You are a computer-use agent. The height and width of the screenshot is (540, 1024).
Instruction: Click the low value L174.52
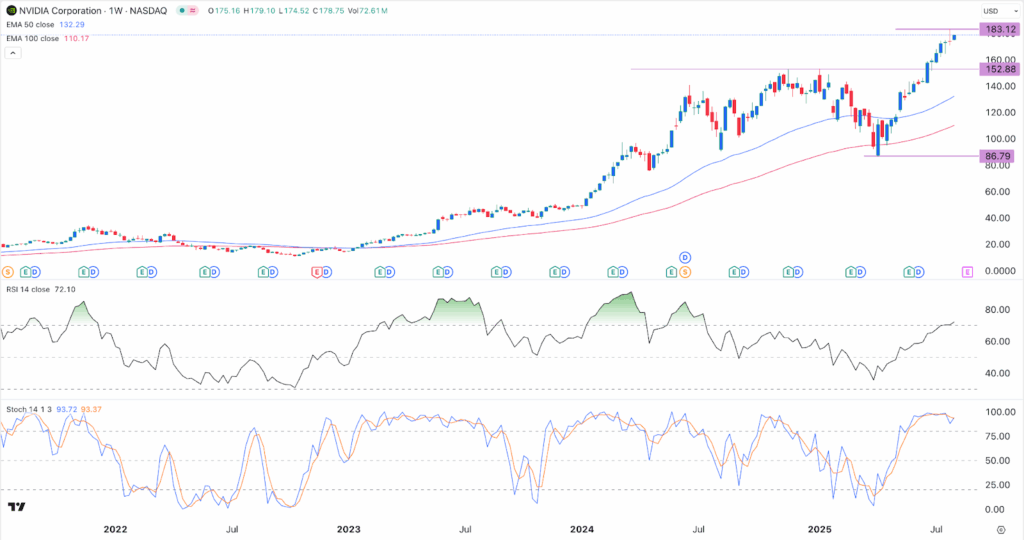pyautogui.click(x=294, y=11)
